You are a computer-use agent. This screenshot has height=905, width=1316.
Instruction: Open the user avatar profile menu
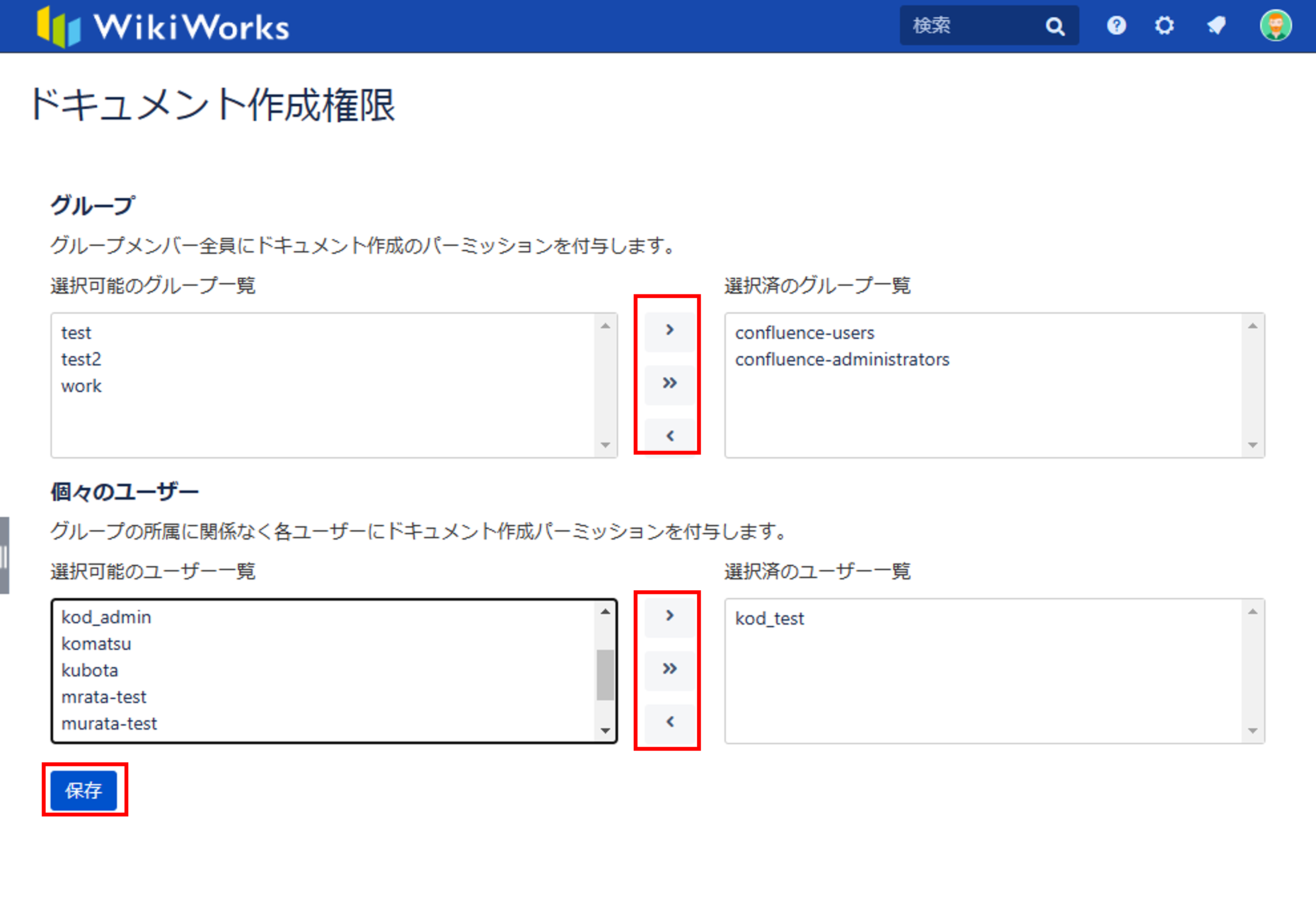(1275, 26)
